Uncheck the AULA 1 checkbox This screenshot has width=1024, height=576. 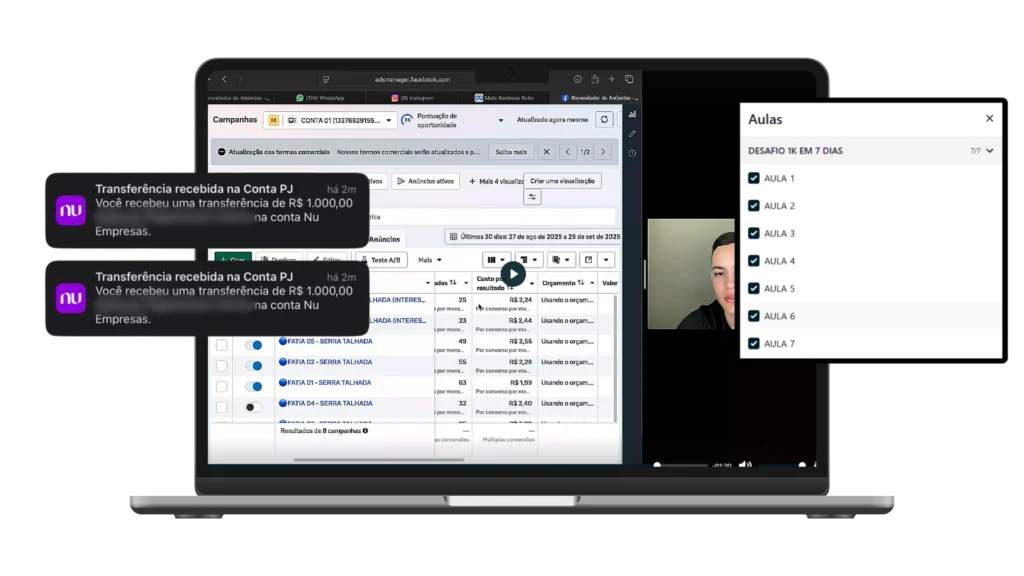(x=754, y=179)
